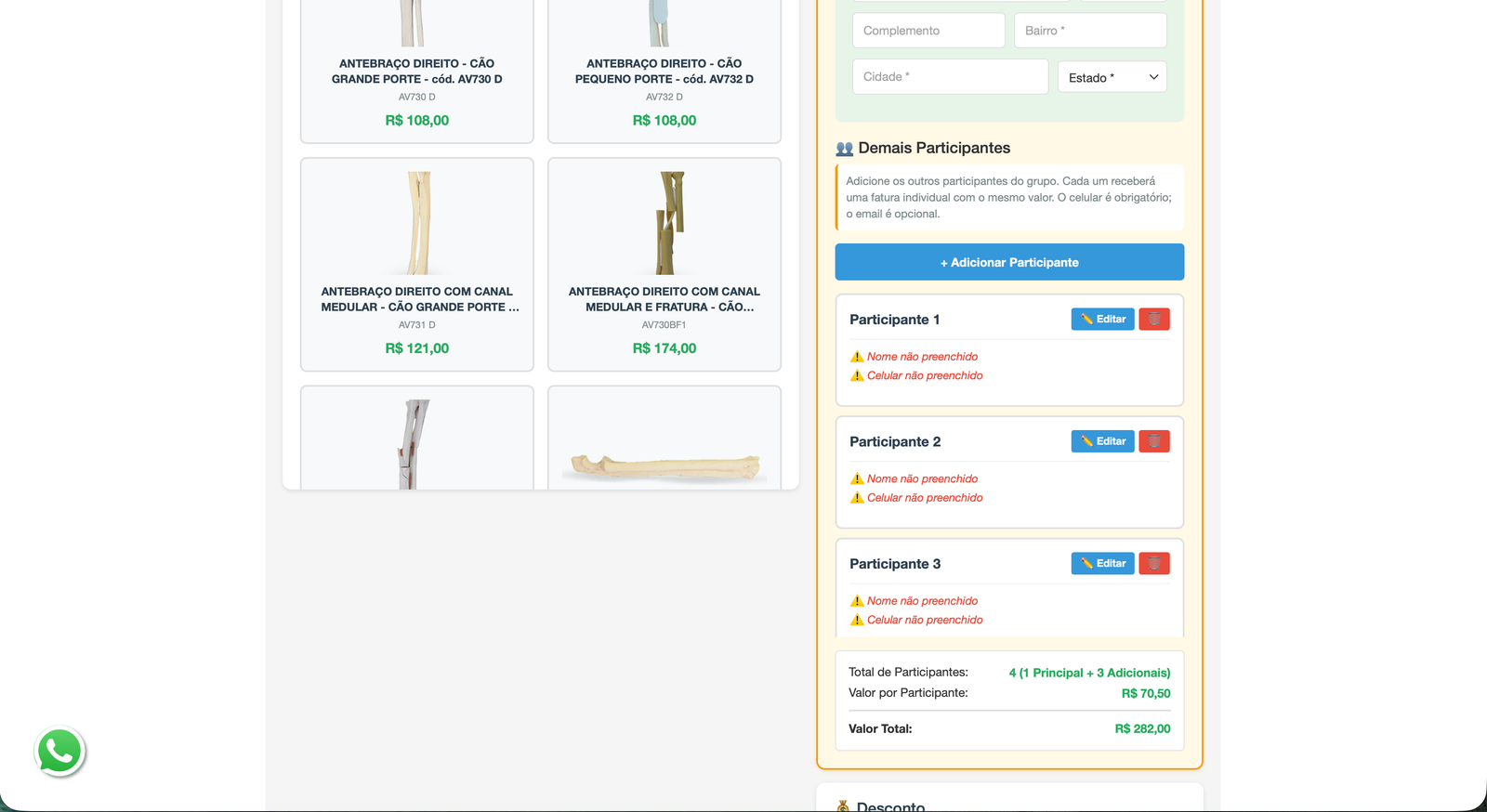
Task: Click the product code AV730 D
Action: (417, 97)
